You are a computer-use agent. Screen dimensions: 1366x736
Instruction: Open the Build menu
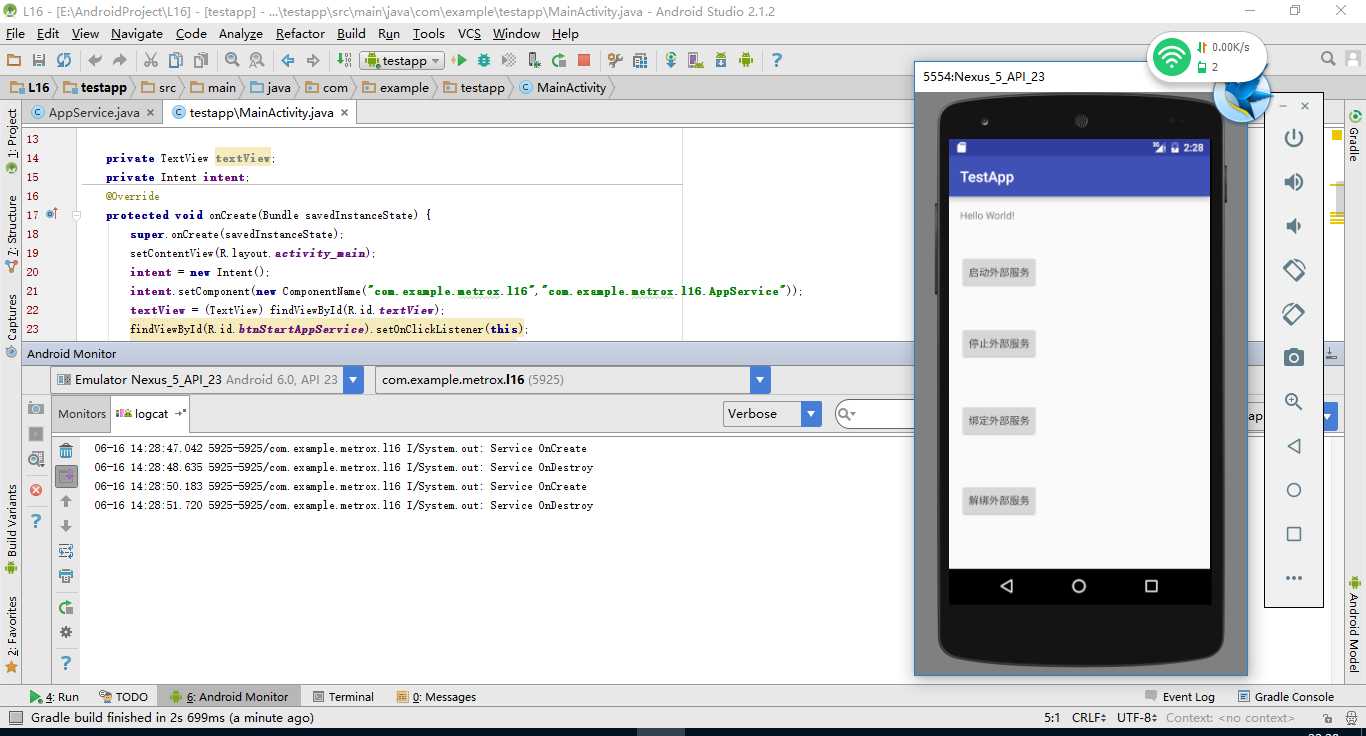click(351, 33)
